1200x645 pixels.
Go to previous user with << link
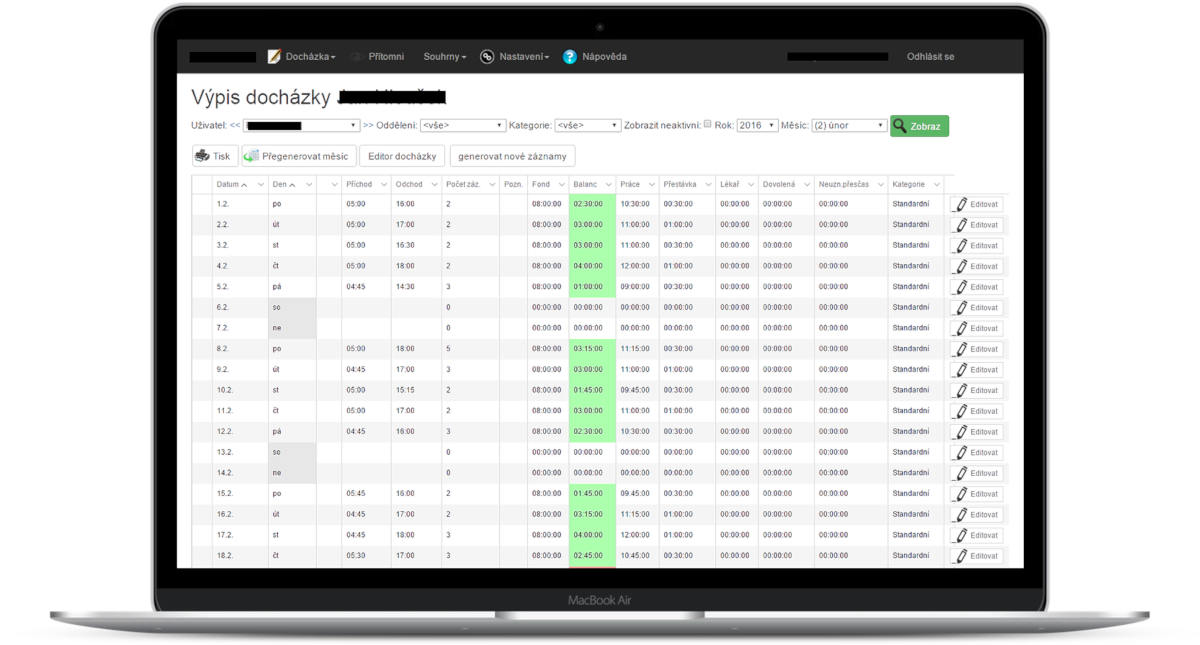tap(235, 125)
